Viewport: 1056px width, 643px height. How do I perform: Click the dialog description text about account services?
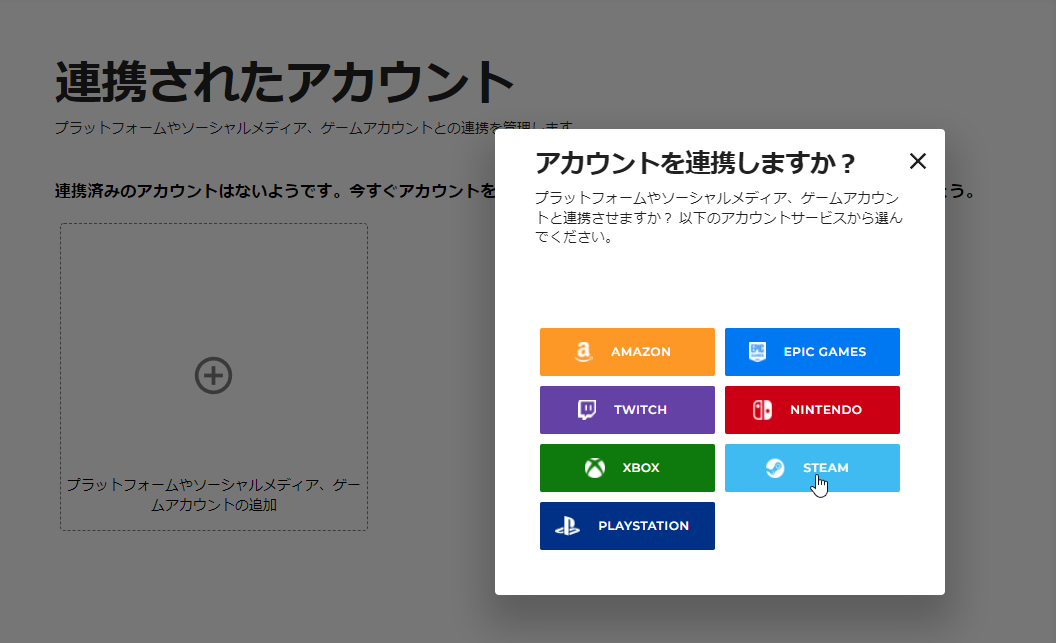(718, 217)
